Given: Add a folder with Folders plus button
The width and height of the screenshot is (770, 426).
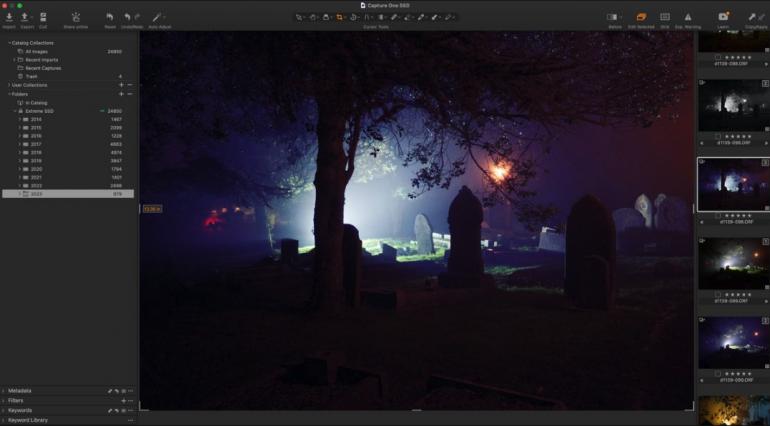Looking at the screenshot, I should (121, 94).
